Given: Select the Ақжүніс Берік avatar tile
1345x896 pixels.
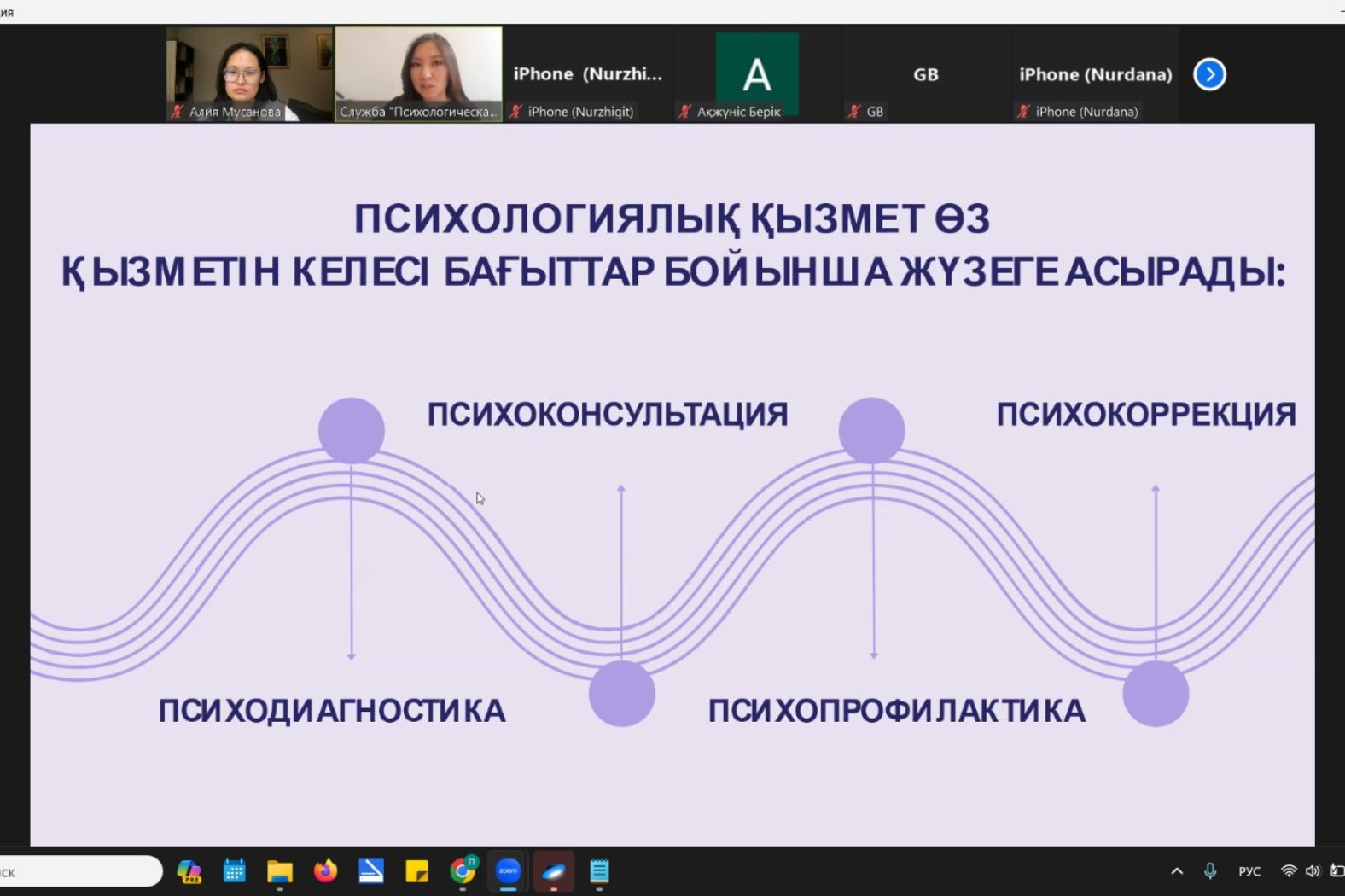Looking at the screenshot, I should point(756,74).
